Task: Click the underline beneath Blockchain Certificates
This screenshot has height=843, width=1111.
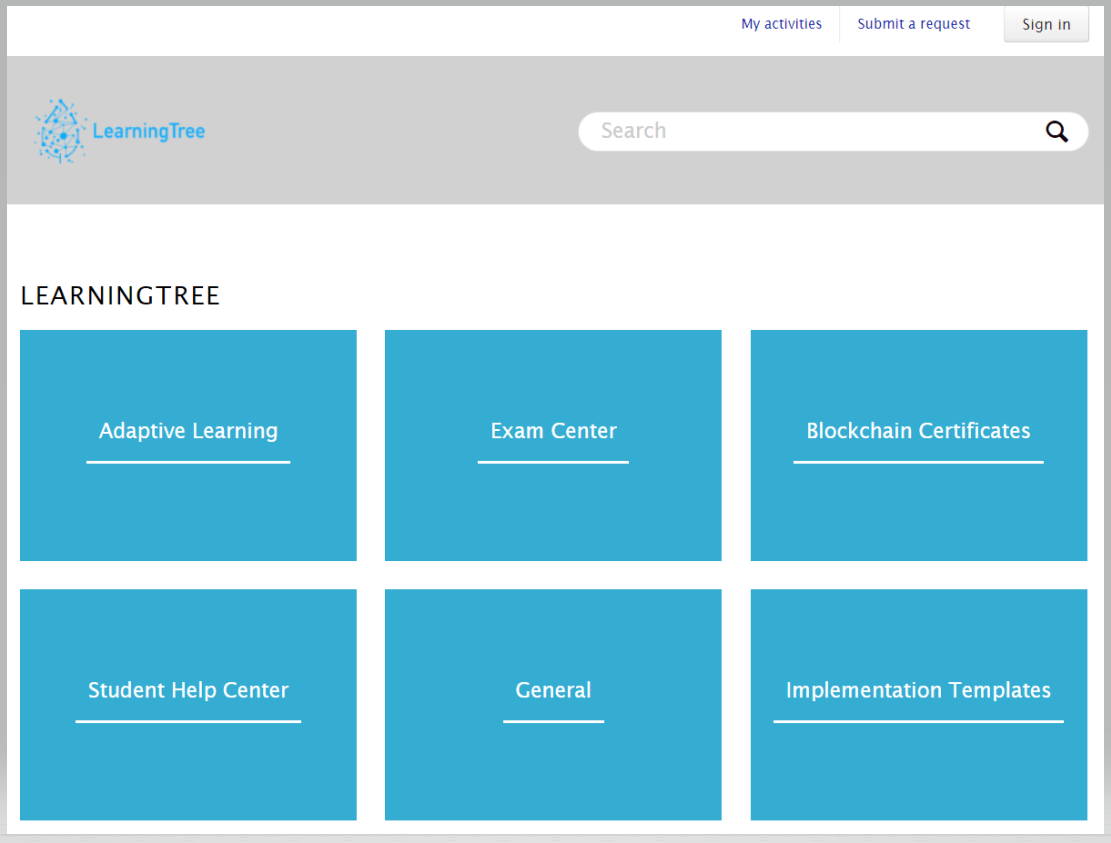Action: 918,462
